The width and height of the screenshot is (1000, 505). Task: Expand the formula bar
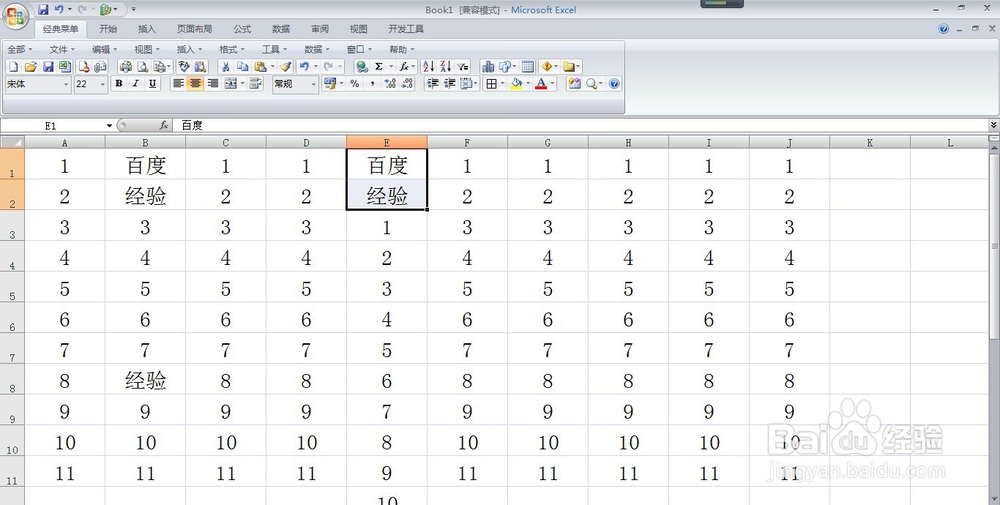993,125
